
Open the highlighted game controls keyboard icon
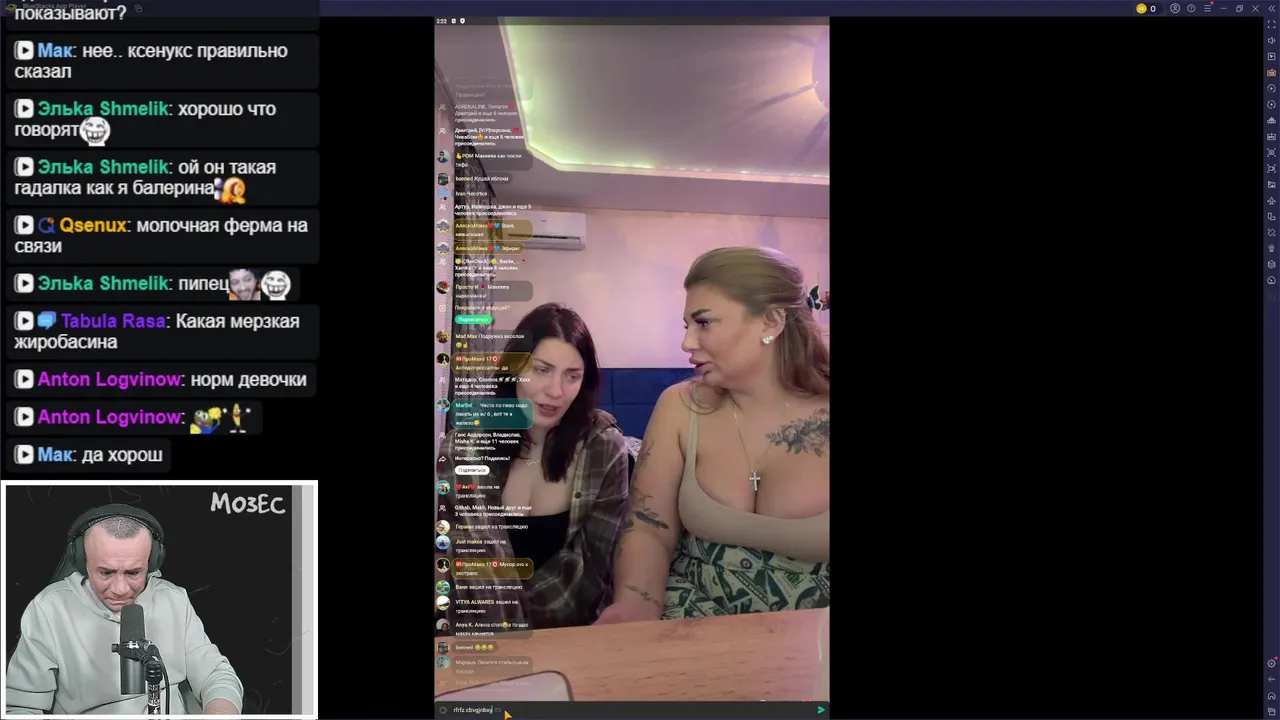pos(1272,73)
